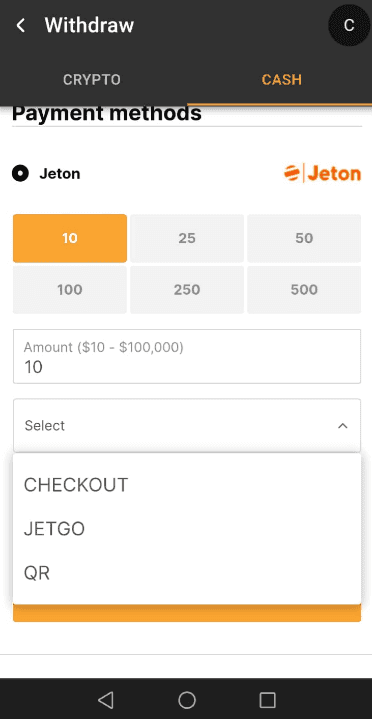Viewport: 372px width, 719px height.
Task: Click the Jeton brand logo
Action: [x=322, y=173]
